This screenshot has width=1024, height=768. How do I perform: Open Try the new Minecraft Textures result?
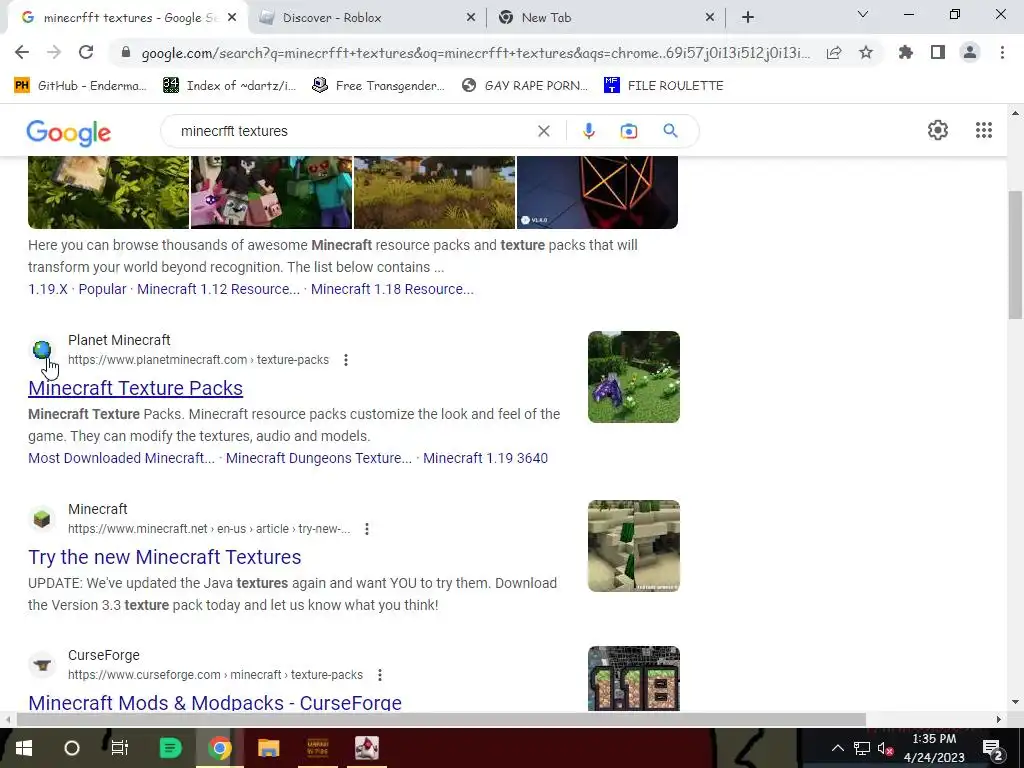click(x=165, y=557)
